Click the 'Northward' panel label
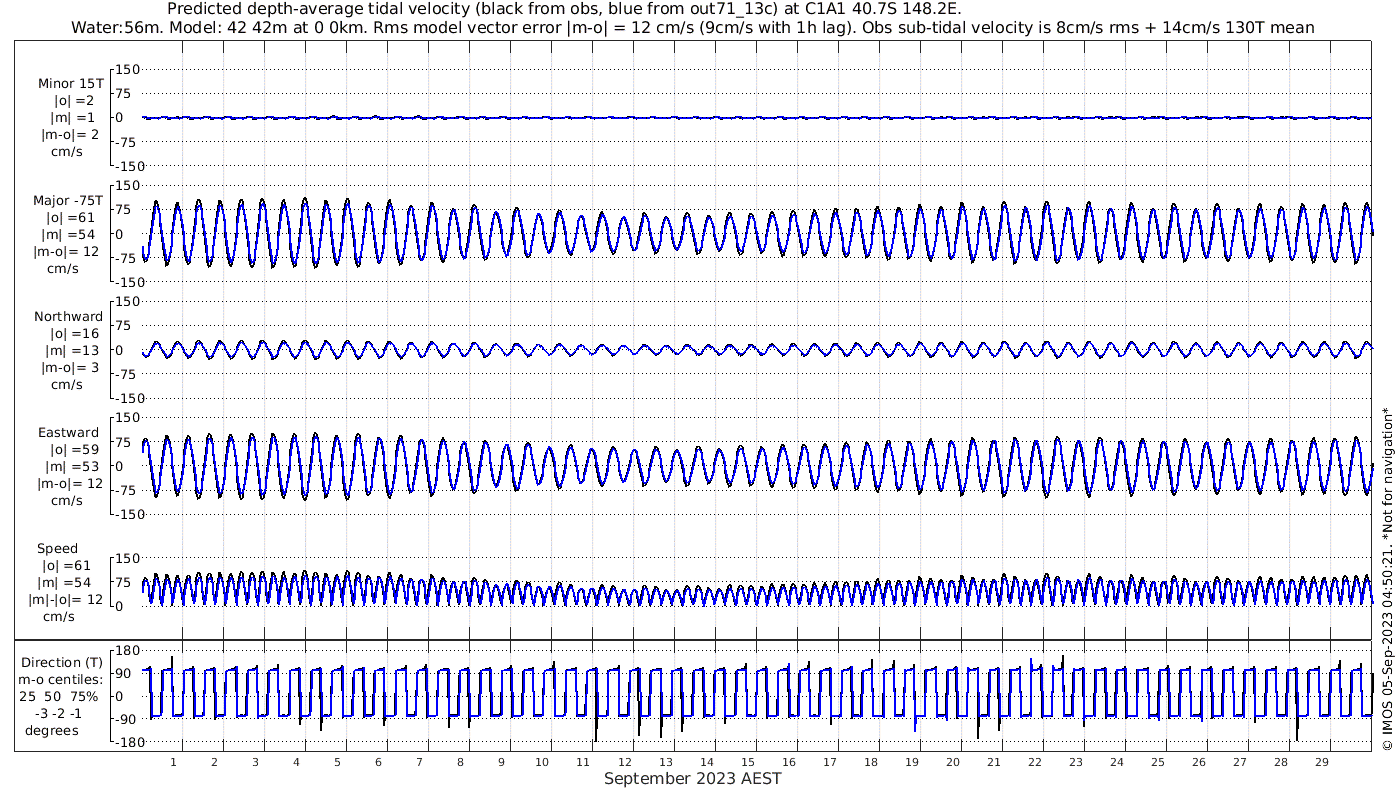This screenshot has width=1400, height=800. click(x=68, y=316)
